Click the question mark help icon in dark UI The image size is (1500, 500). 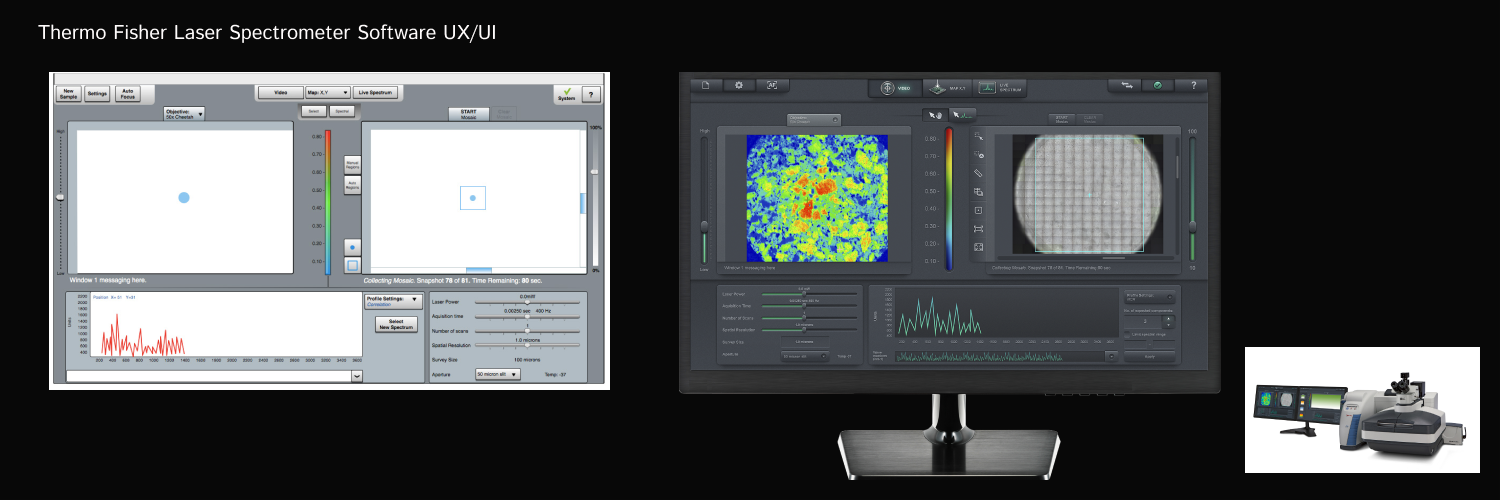(x=1192, y=86)
